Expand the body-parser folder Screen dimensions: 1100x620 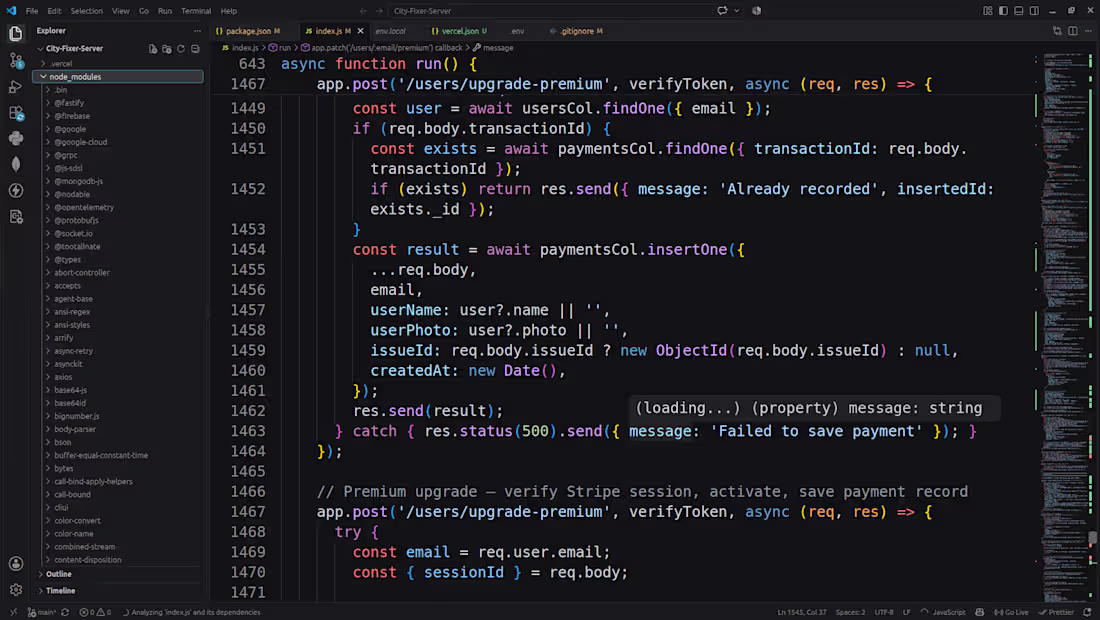[x=75, y=429]
